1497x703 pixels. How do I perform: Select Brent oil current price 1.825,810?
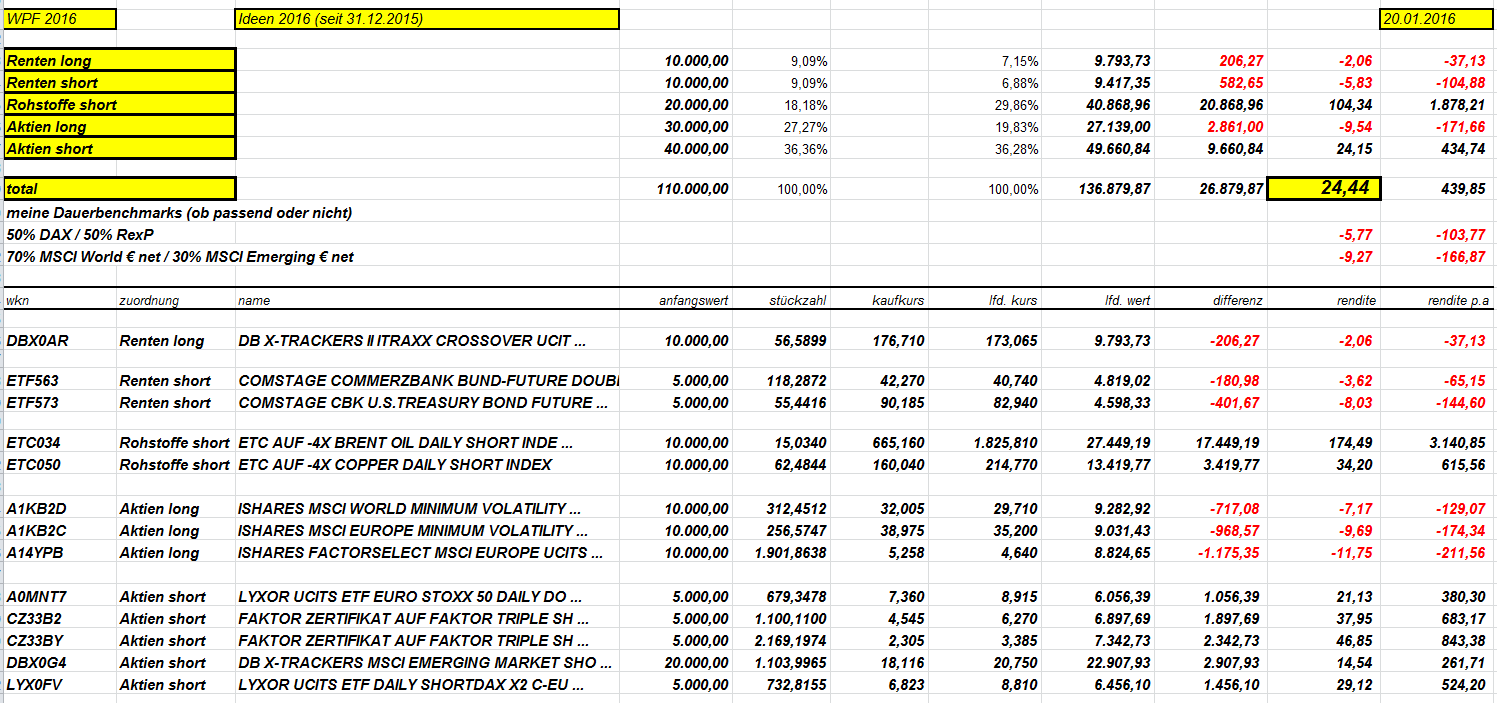pyautogui.click(x=1006, y=442)
